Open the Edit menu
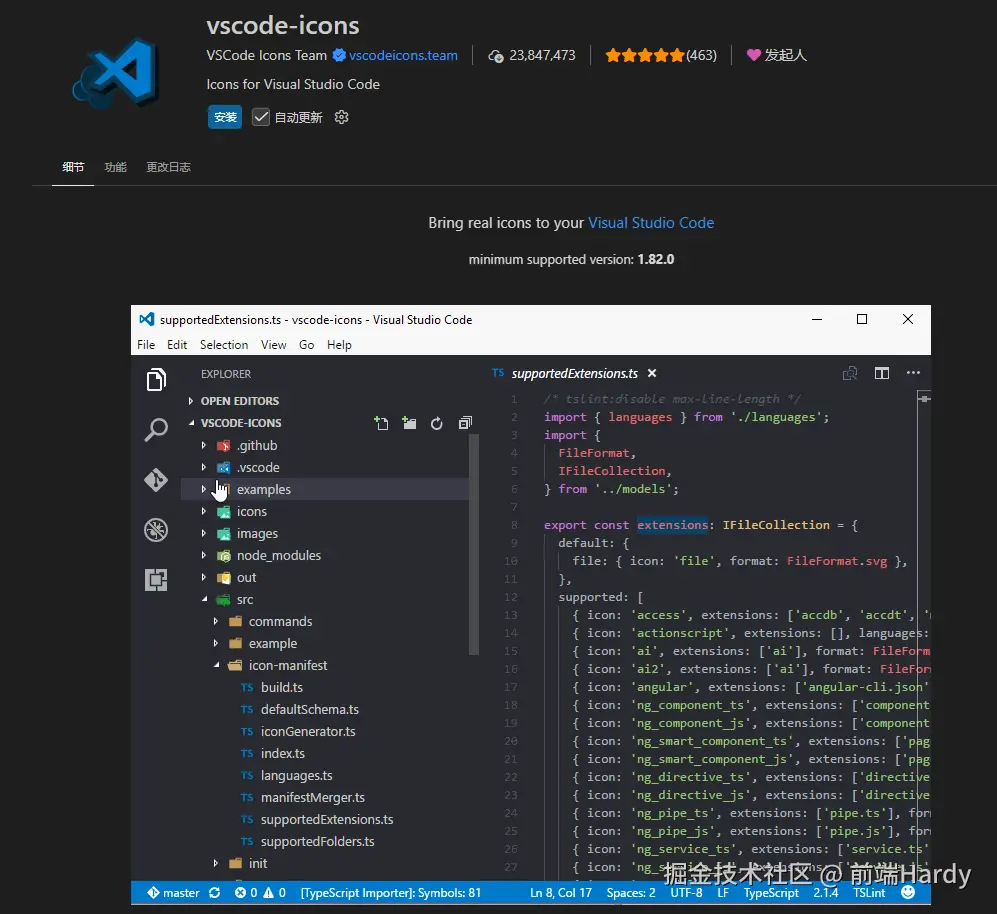Image resolution: width=997 pixels, height=914 pixels. pos(177,345)
